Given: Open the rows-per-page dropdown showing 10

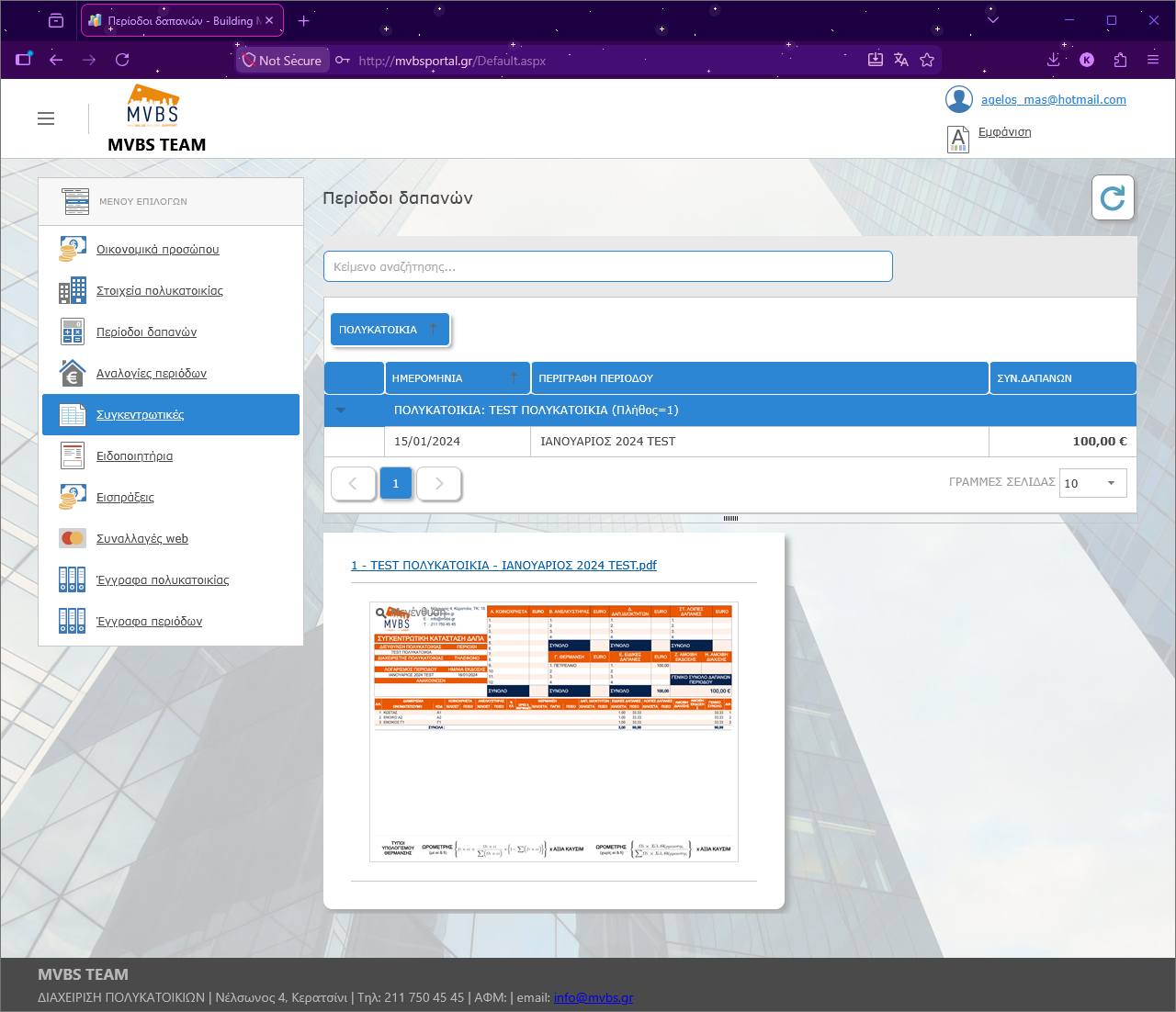Looking at the screenshot, I should pos(1093,483).
